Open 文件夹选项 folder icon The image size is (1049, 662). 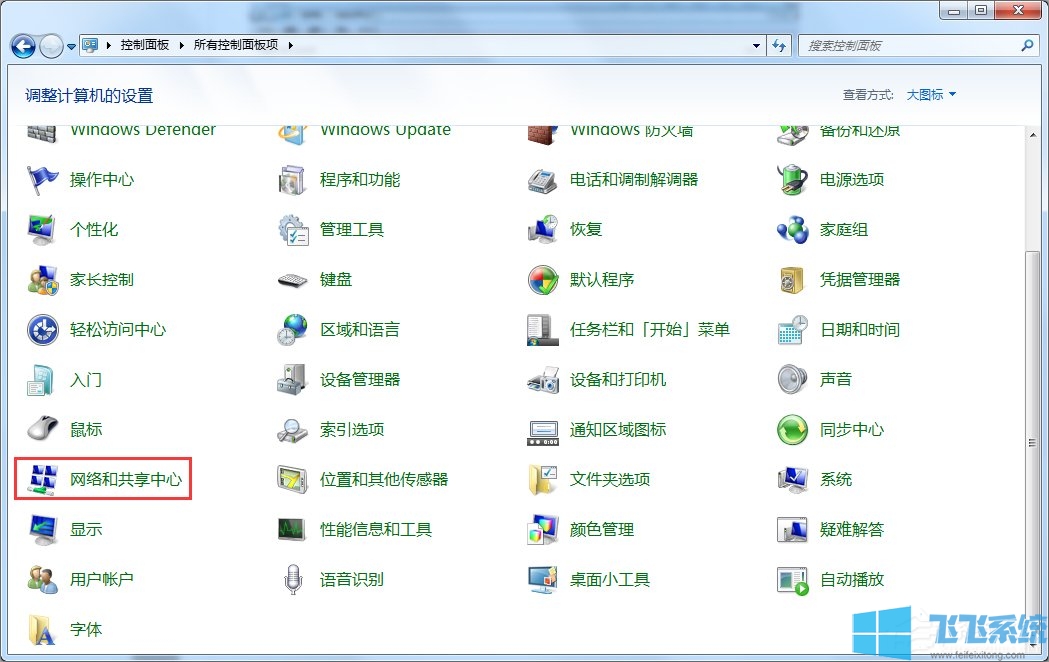[542, 480]
